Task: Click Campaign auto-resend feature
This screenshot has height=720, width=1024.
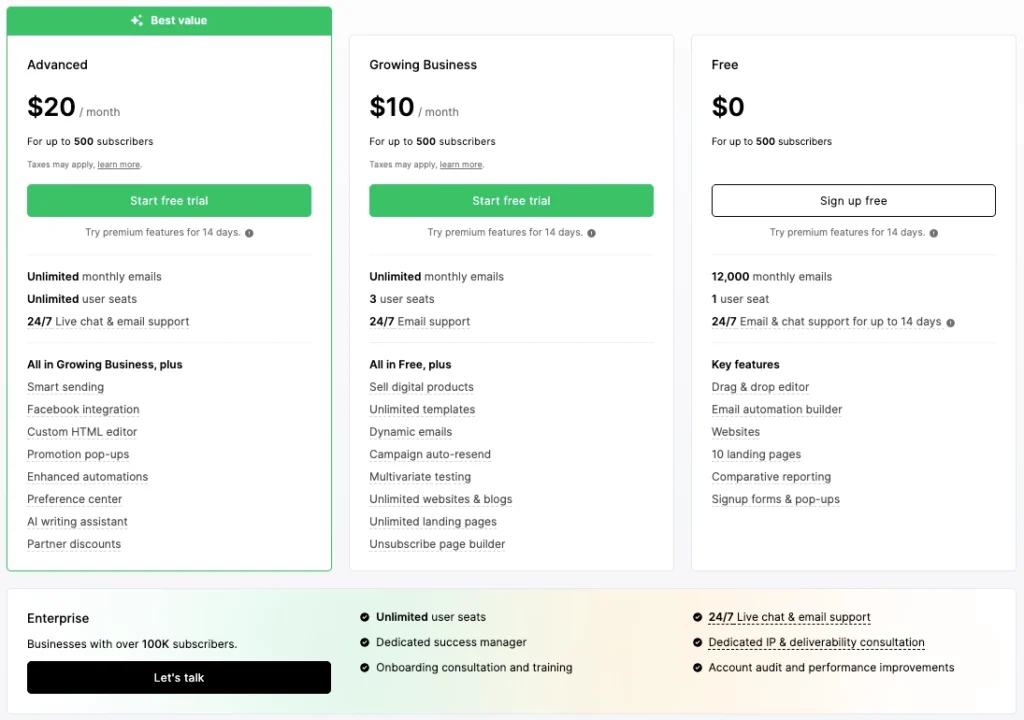Action: click(x=430, y=454)
